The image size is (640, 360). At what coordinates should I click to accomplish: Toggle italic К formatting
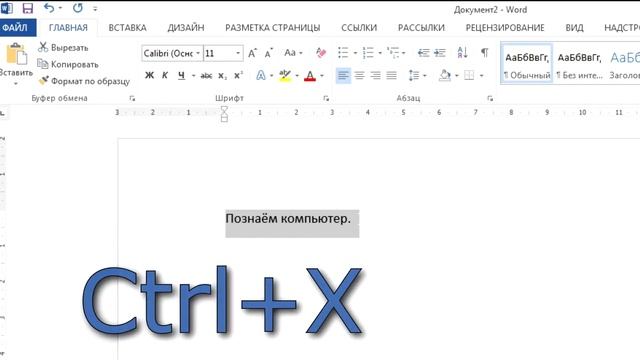point(165,76)
